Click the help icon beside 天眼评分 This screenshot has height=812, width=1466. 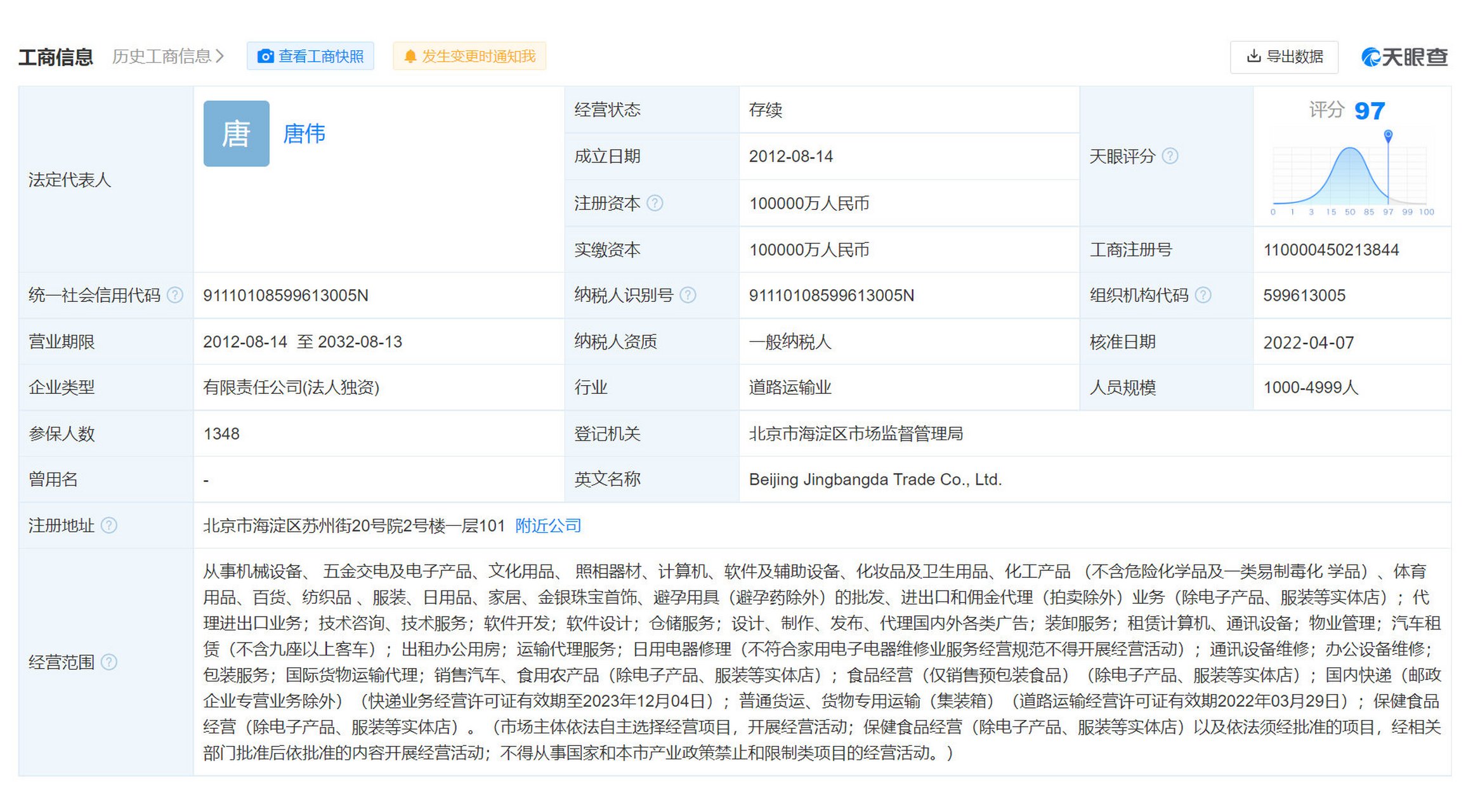[1170, 156]
